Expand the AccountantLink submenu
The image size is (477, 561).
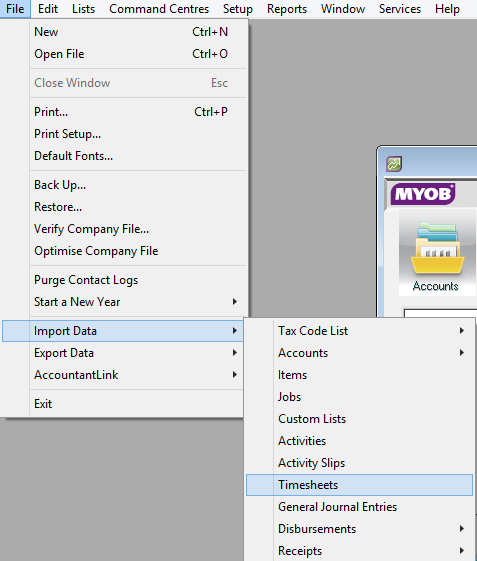tap(136, 375)
